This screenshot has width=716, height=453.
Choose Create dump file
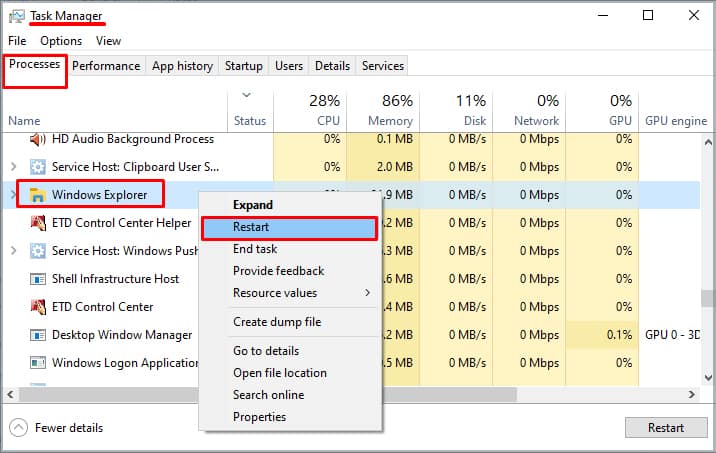coord(290,322)
